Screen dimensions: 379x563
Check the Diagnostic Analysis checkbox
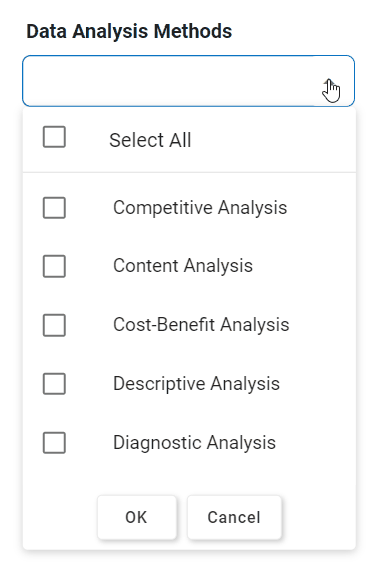tap(54, 442)
